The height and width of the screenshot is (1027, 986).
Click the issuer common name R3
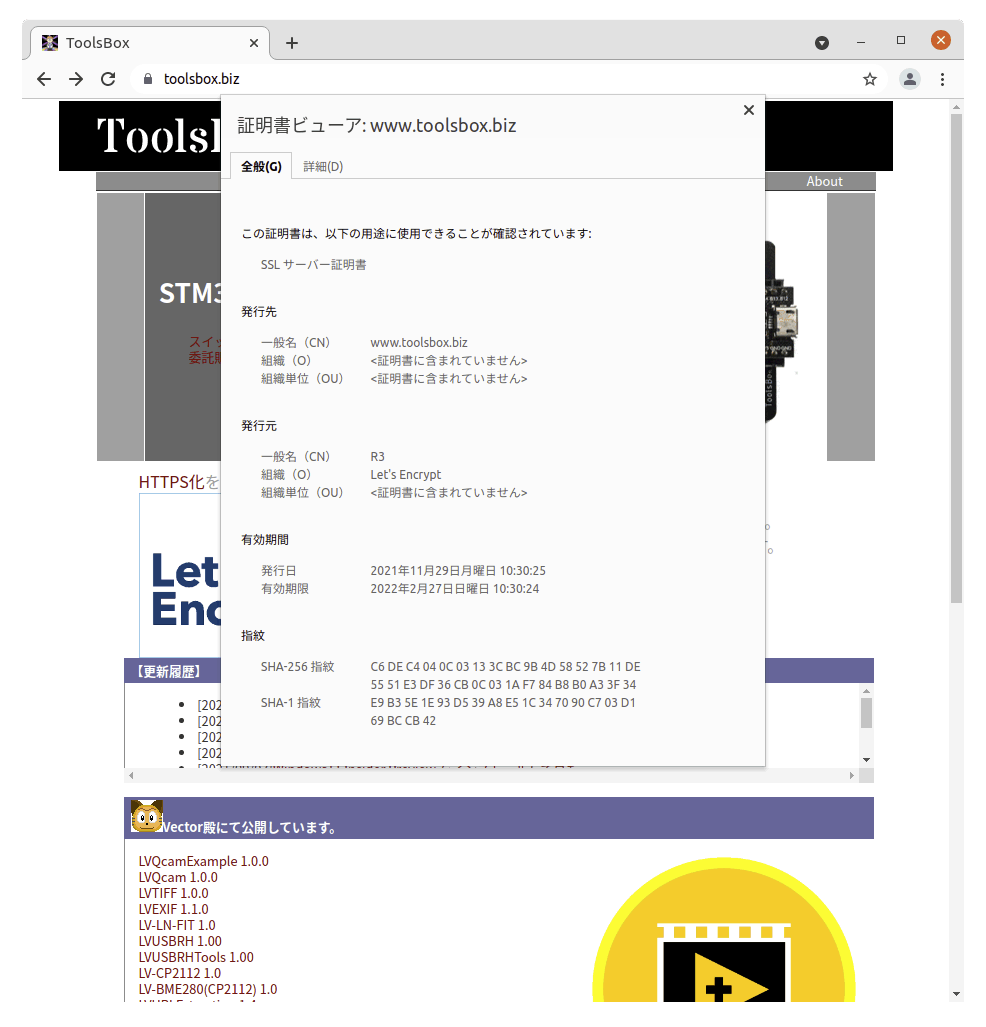(x=377, y=457)
